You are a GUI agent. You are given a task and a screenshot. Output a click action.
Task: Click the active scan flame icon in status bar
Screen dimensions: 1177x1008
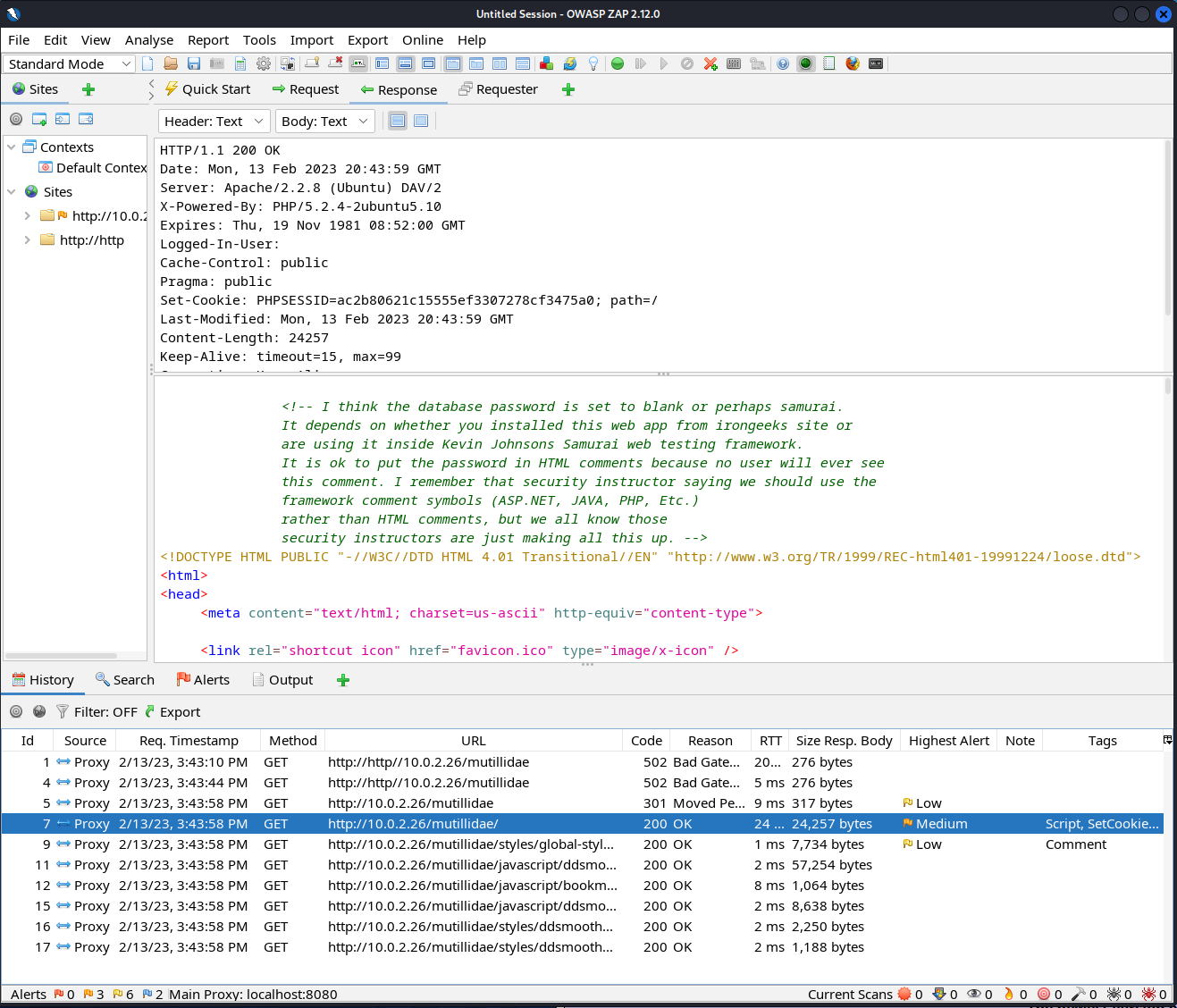pyautogui.click(x=1009, y=994)
